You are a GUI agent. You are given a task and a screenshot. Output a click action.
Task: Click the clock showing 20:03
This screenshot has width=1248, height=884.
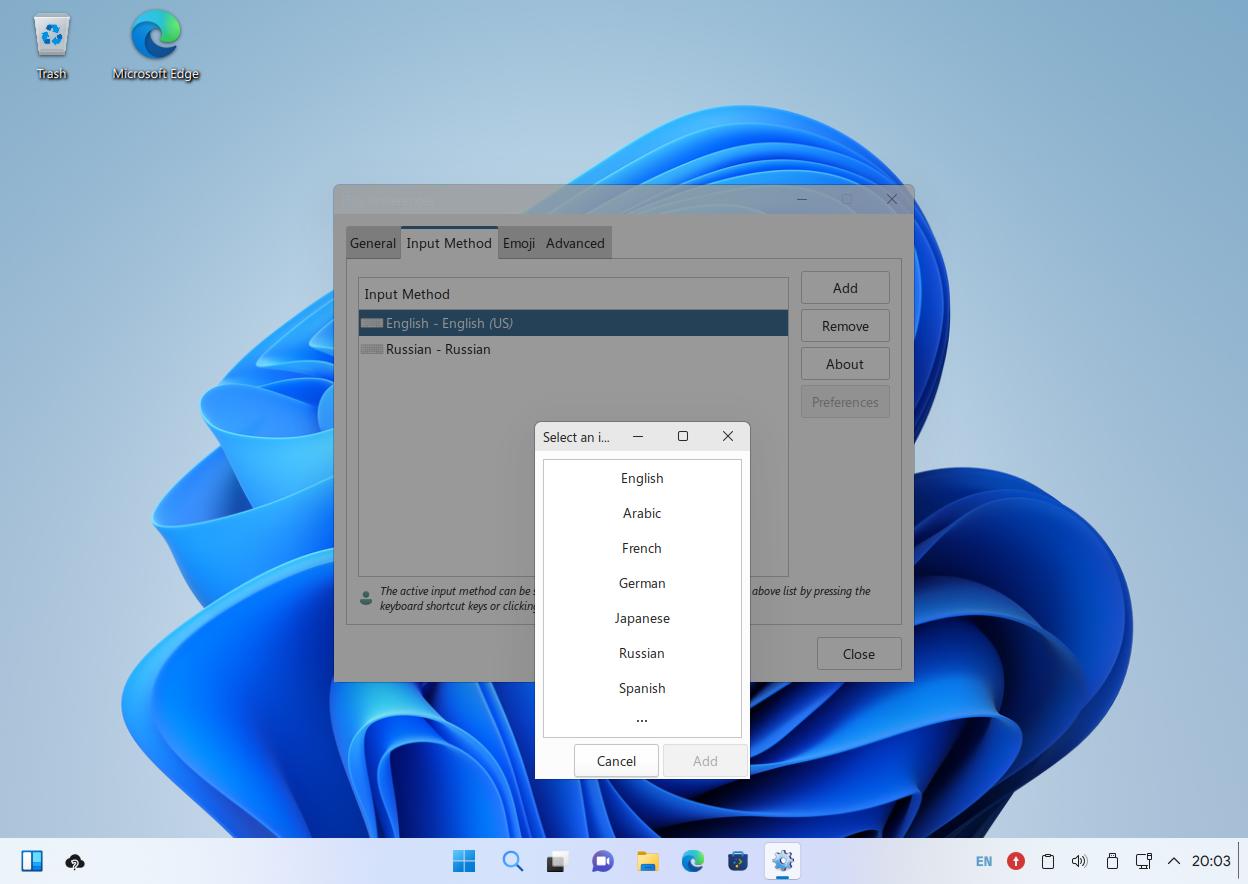[x=1211, y=861]
